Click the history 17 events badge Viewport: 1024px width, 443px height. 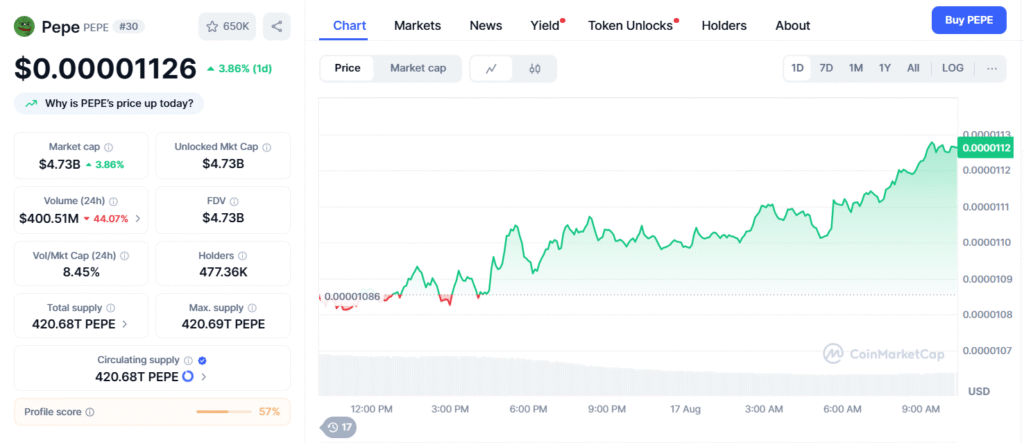click(338, 427)
